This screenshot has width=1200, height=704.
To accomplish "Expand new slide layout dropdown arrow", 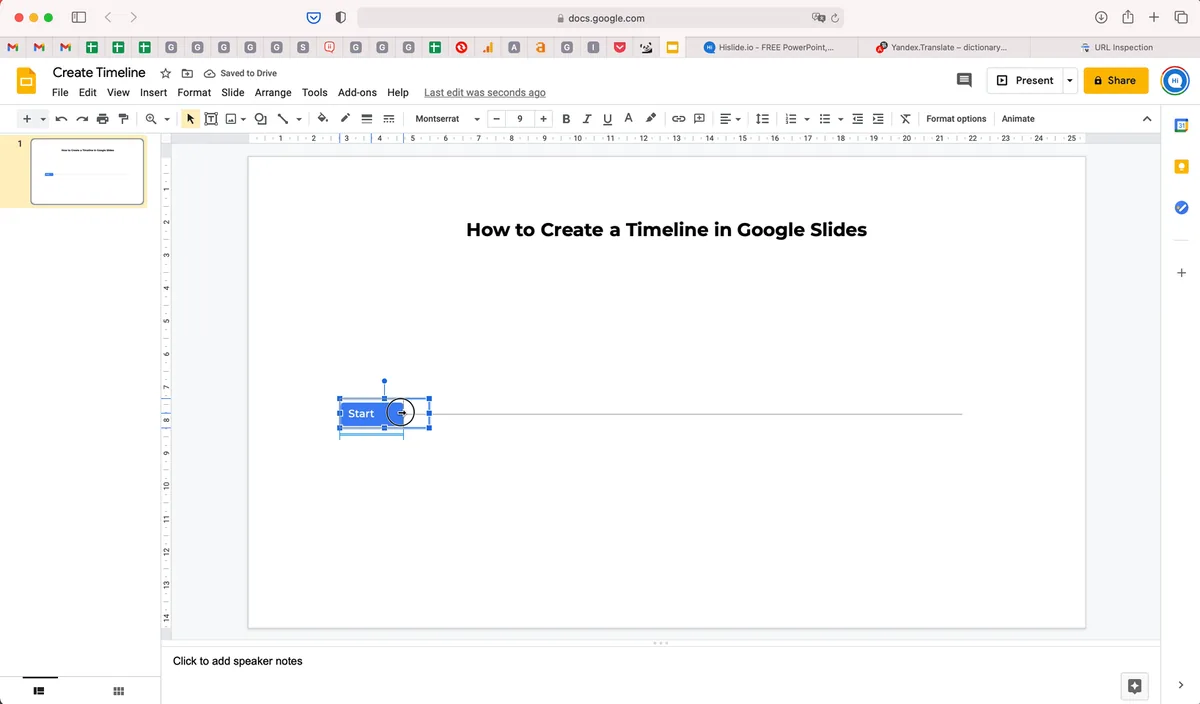I will (x=43, y=119).
